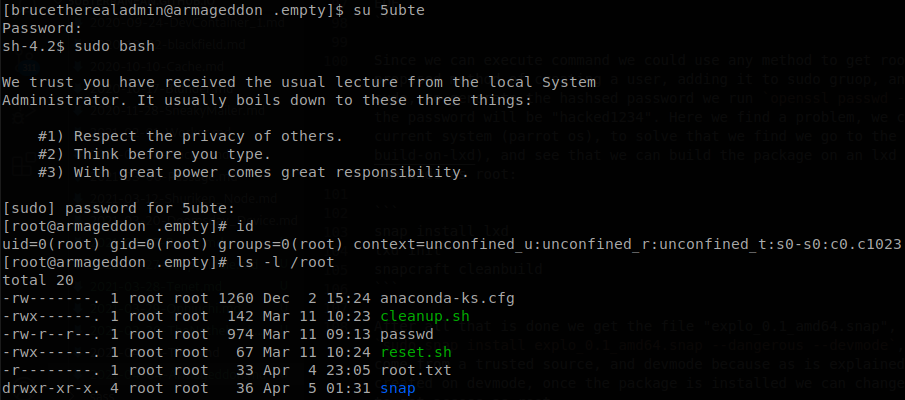Viewport: 905px width, 400px height.
Task: Click the 'total 20' output line
Action: [x=38, y=281]
